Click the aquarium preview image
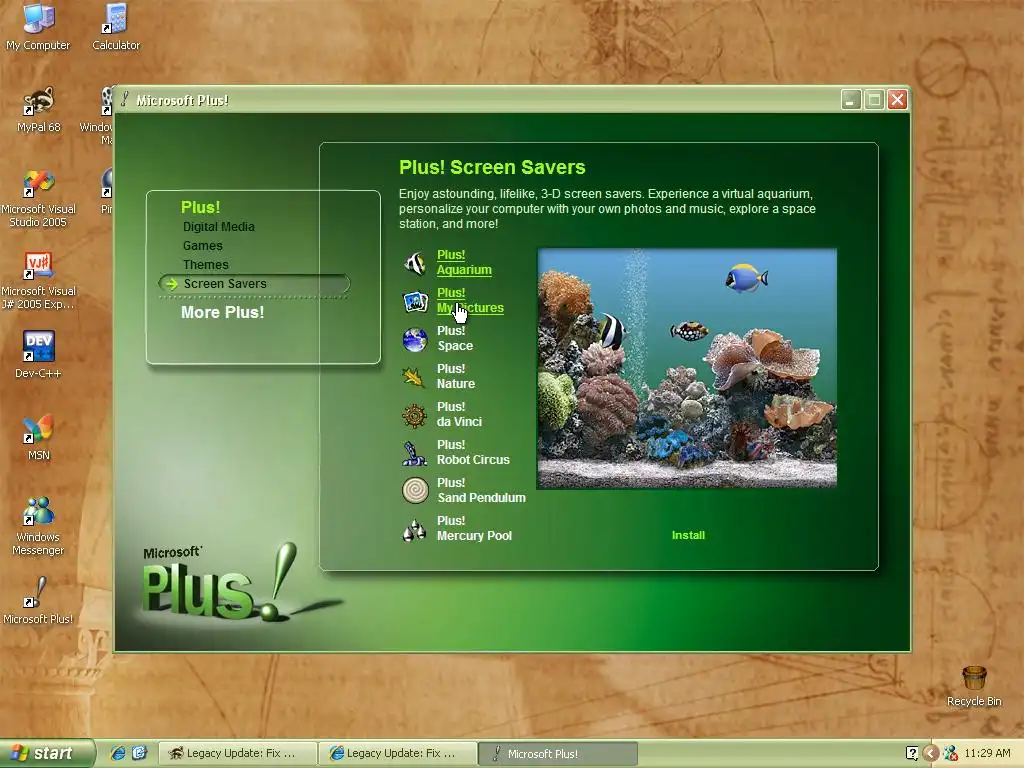This screenshot has width=1024, height=768. (x=687, y=368)
